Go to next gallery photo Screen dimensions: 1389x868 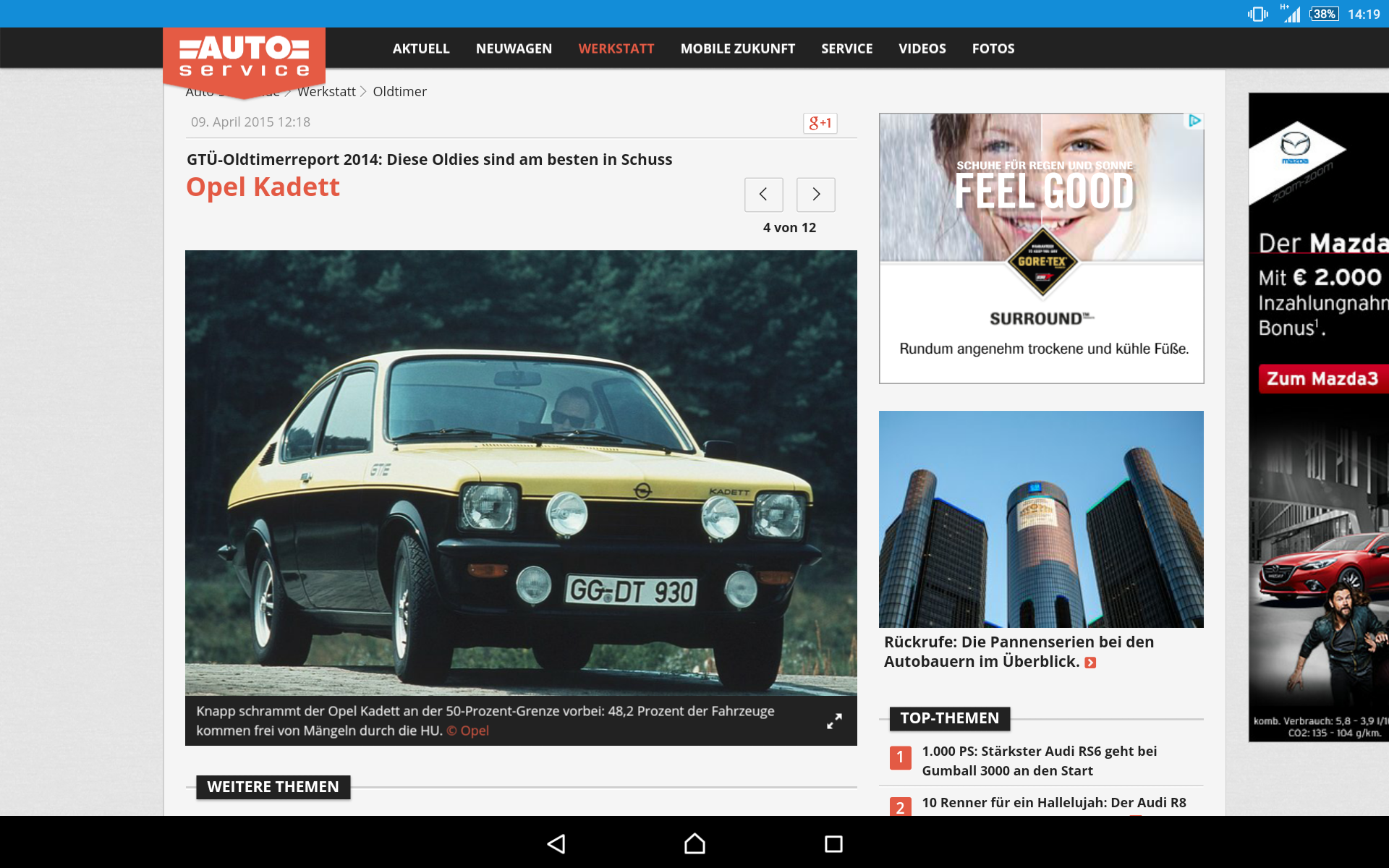tap(815, 195)
